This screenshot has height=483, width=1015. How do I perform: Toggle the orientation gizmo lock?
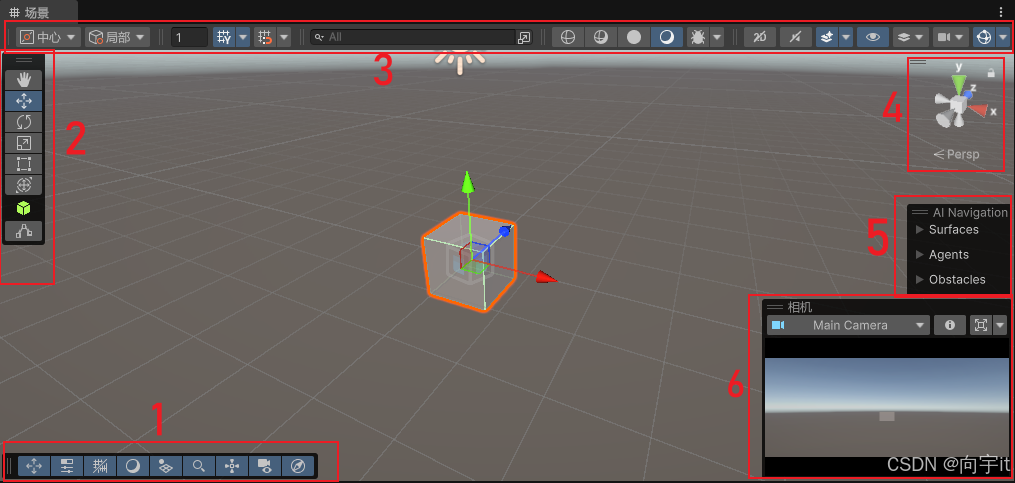click(991, 73)
